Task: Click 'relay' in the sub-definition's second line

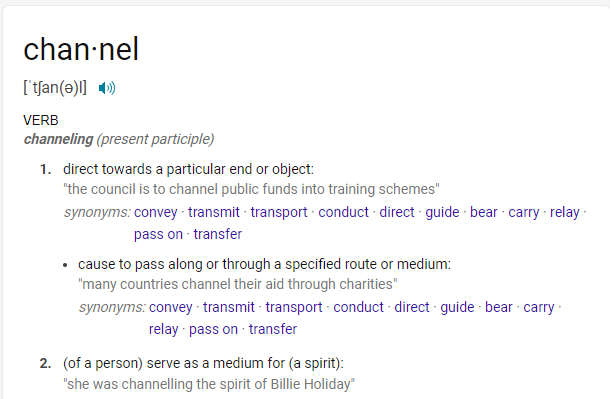Action: tap(164, 329)
